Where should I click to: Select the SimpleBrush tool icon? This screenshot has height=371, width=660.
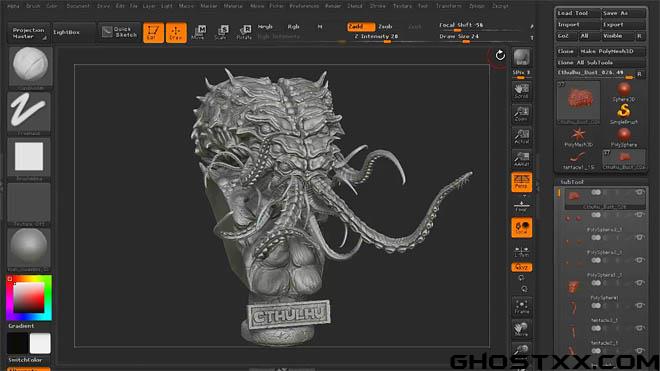click(624, 114)
